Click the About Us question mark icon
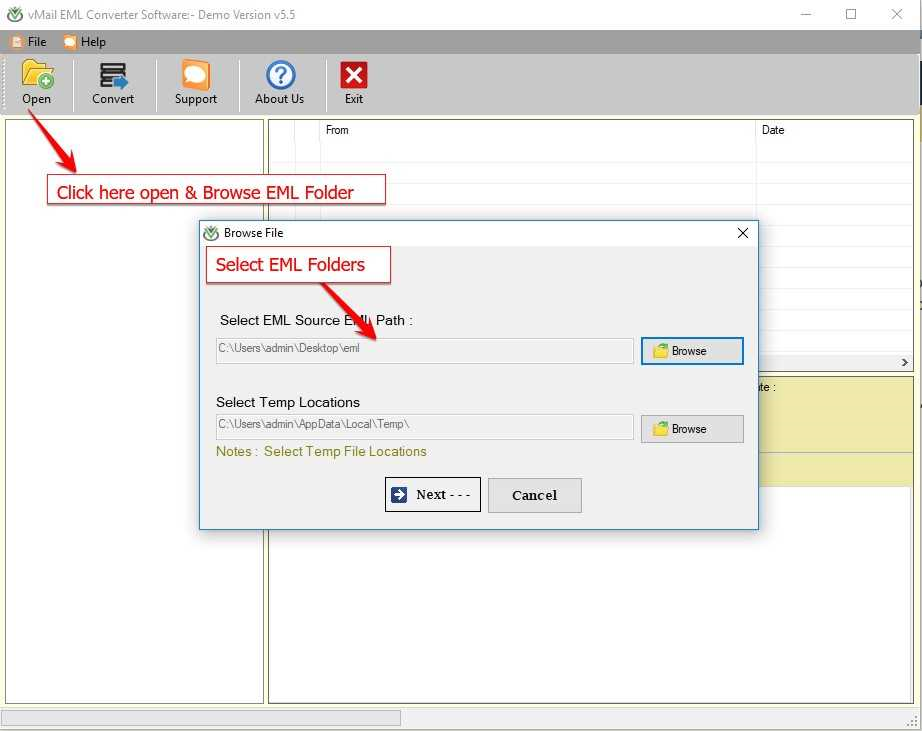 [x=280, y=76]
